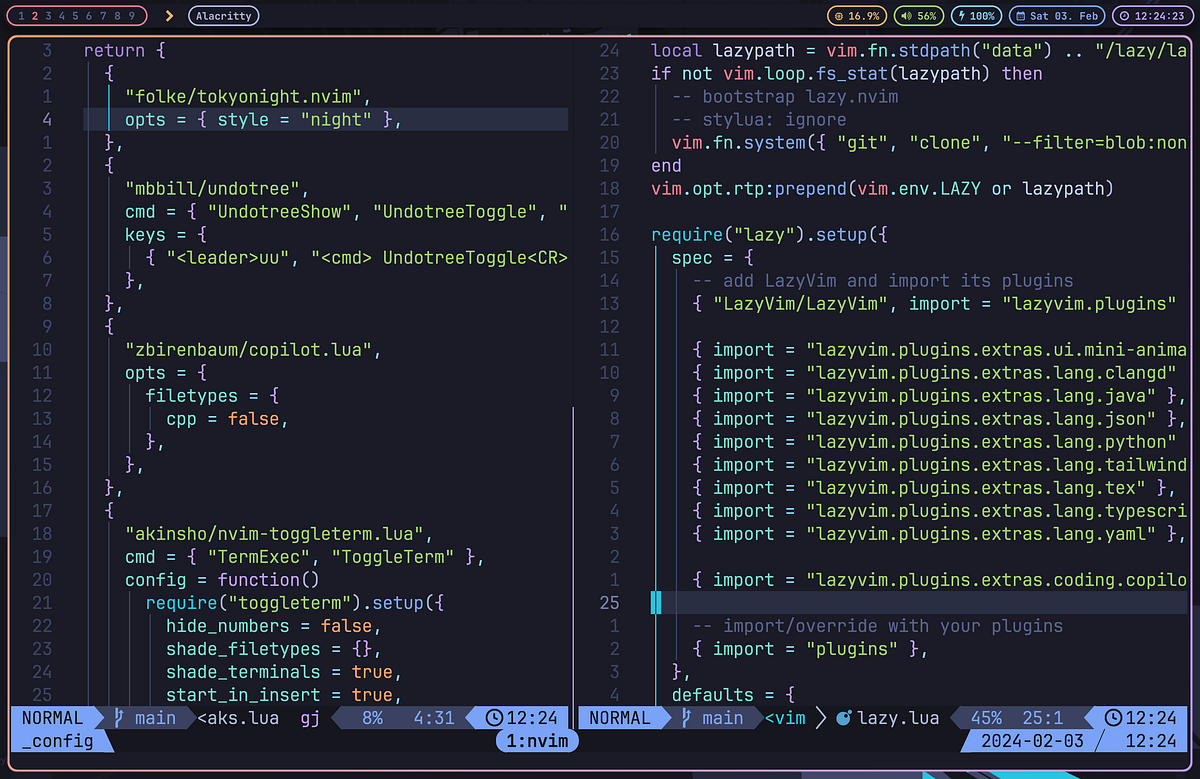Click the clock icon next to 12:24 left statusline
1200x779 pixels.
(494, 717)
